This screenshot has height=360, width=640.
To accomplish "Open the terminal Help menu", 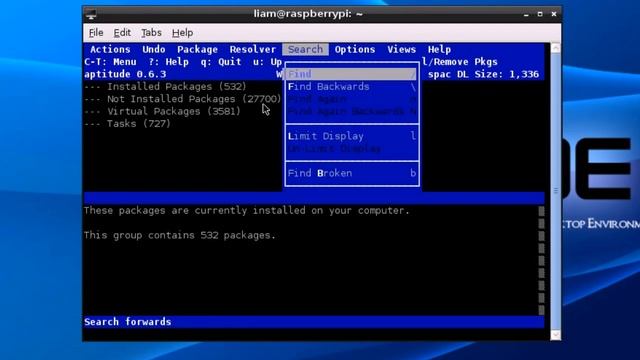I will (x=182, y=33).
